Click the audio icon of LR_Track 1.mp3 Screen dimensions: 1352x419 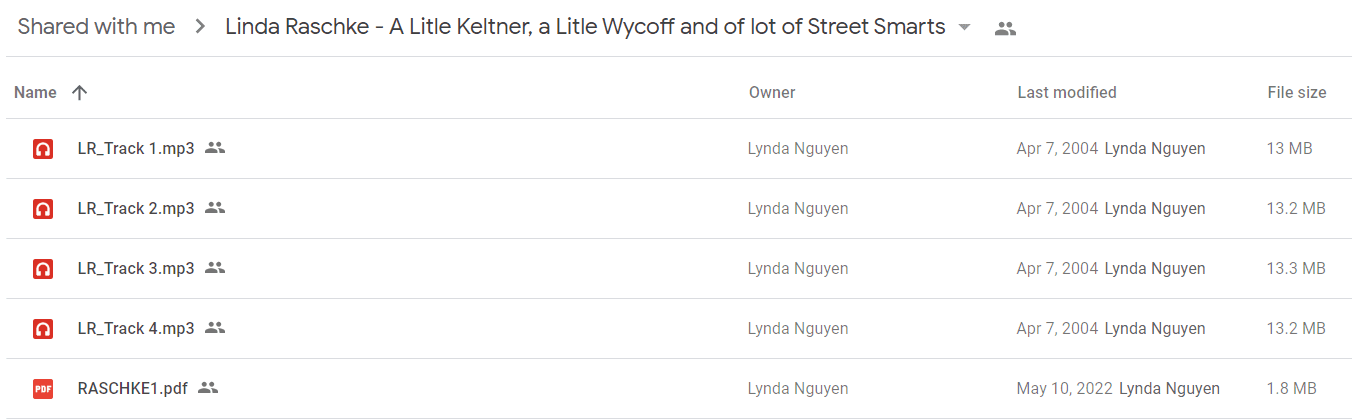(42, 149)
